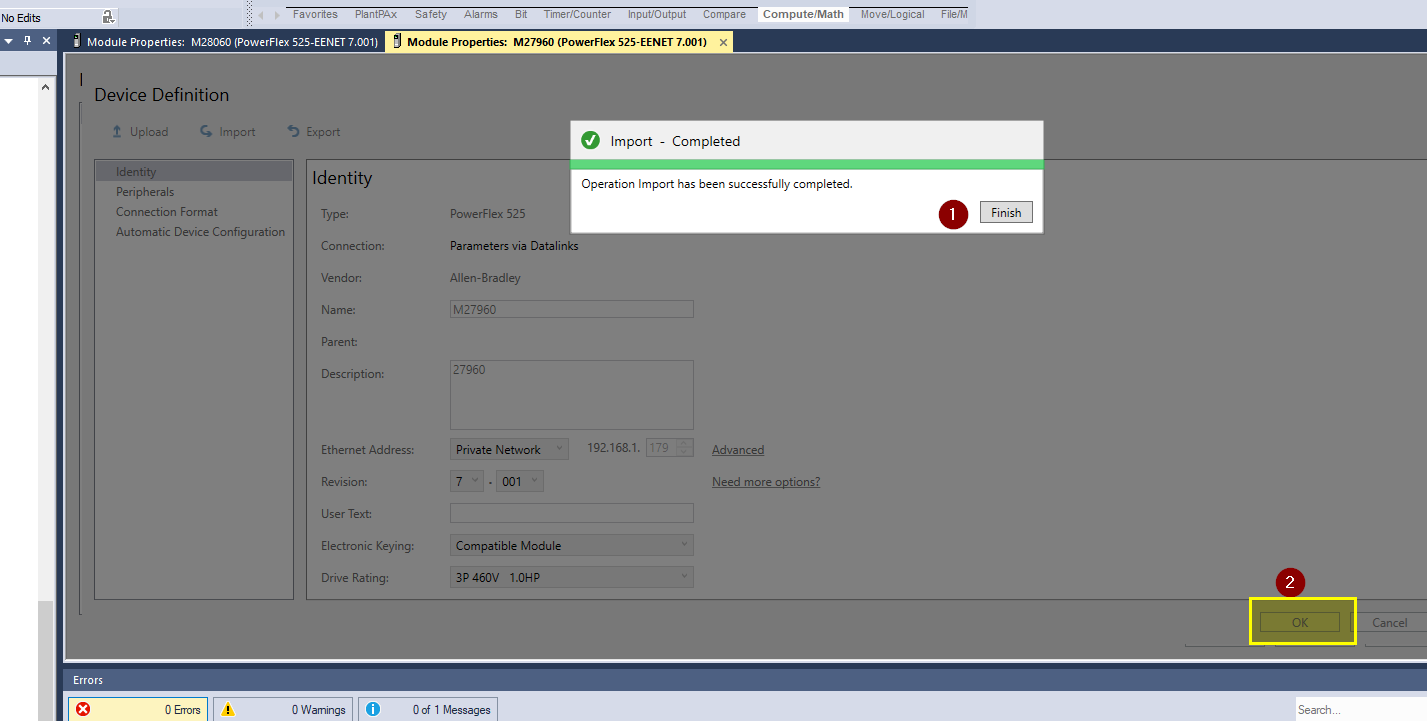Click the Upload label in Device Definition
Screen dimensions: 1427x721
(x=149, y=132)
